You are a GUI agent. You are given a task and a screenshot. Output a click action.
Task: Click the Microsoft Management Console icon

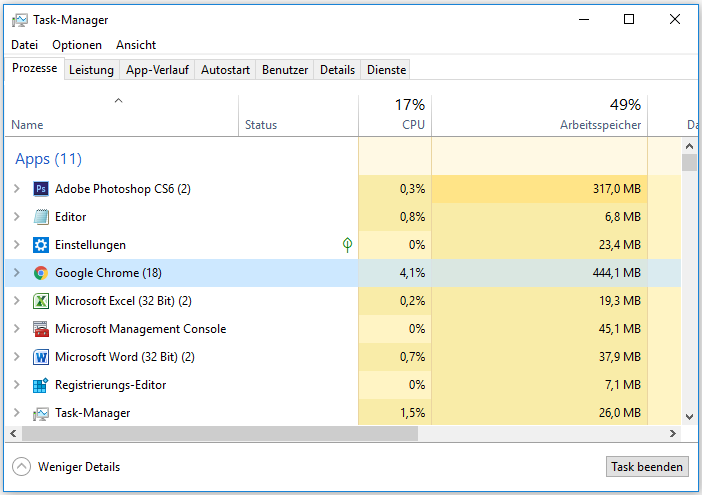tap(41, 329)
